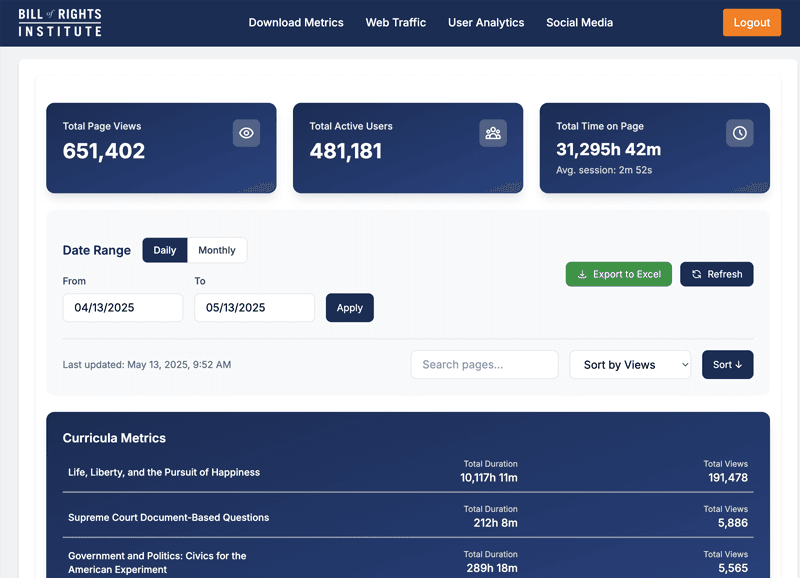Select Life, Liberty, and the Pursuit of Happiness row
This screenshot has height=578, width=800.
[408, 471]
